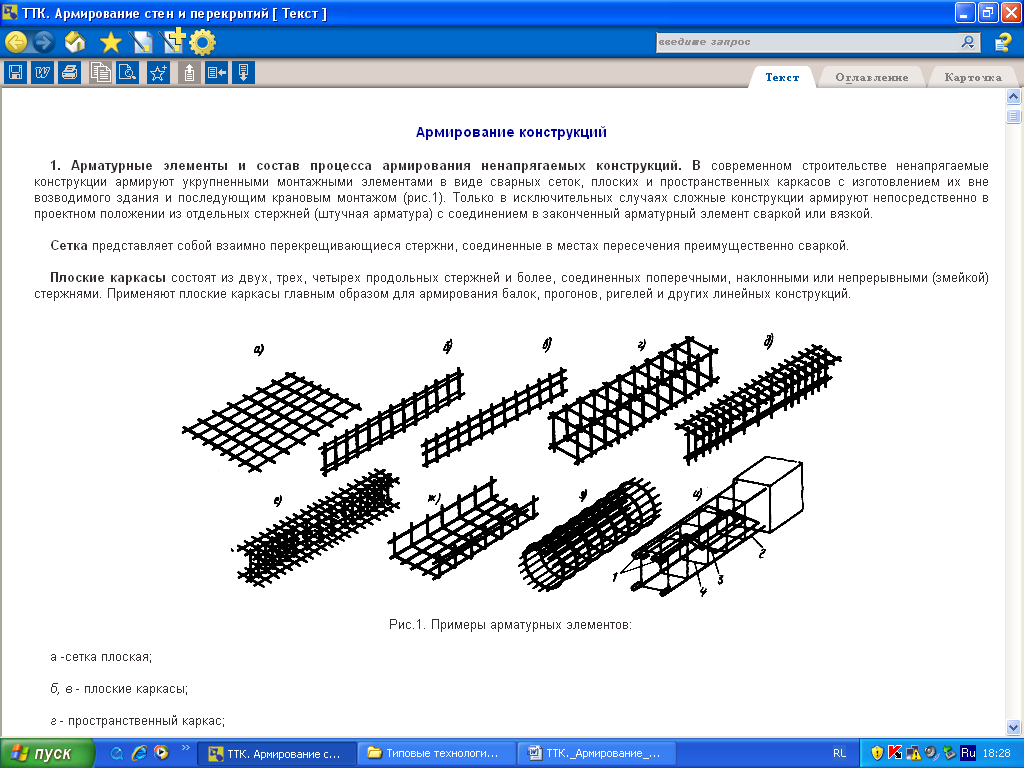This screenshot has width=1024, height=768.
Task: Go to the Home page icon
Action: [x=74, y=42]
